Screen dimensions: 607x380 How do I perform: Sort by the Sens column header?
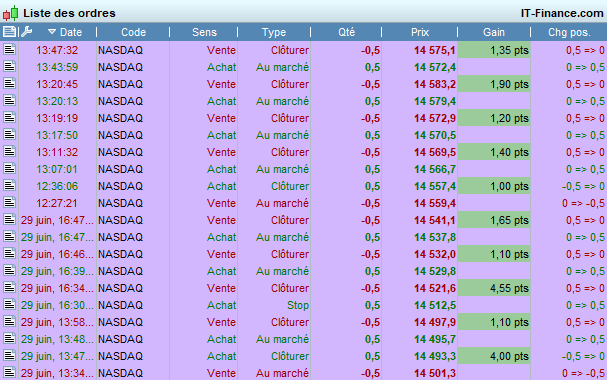click(204, 32)
